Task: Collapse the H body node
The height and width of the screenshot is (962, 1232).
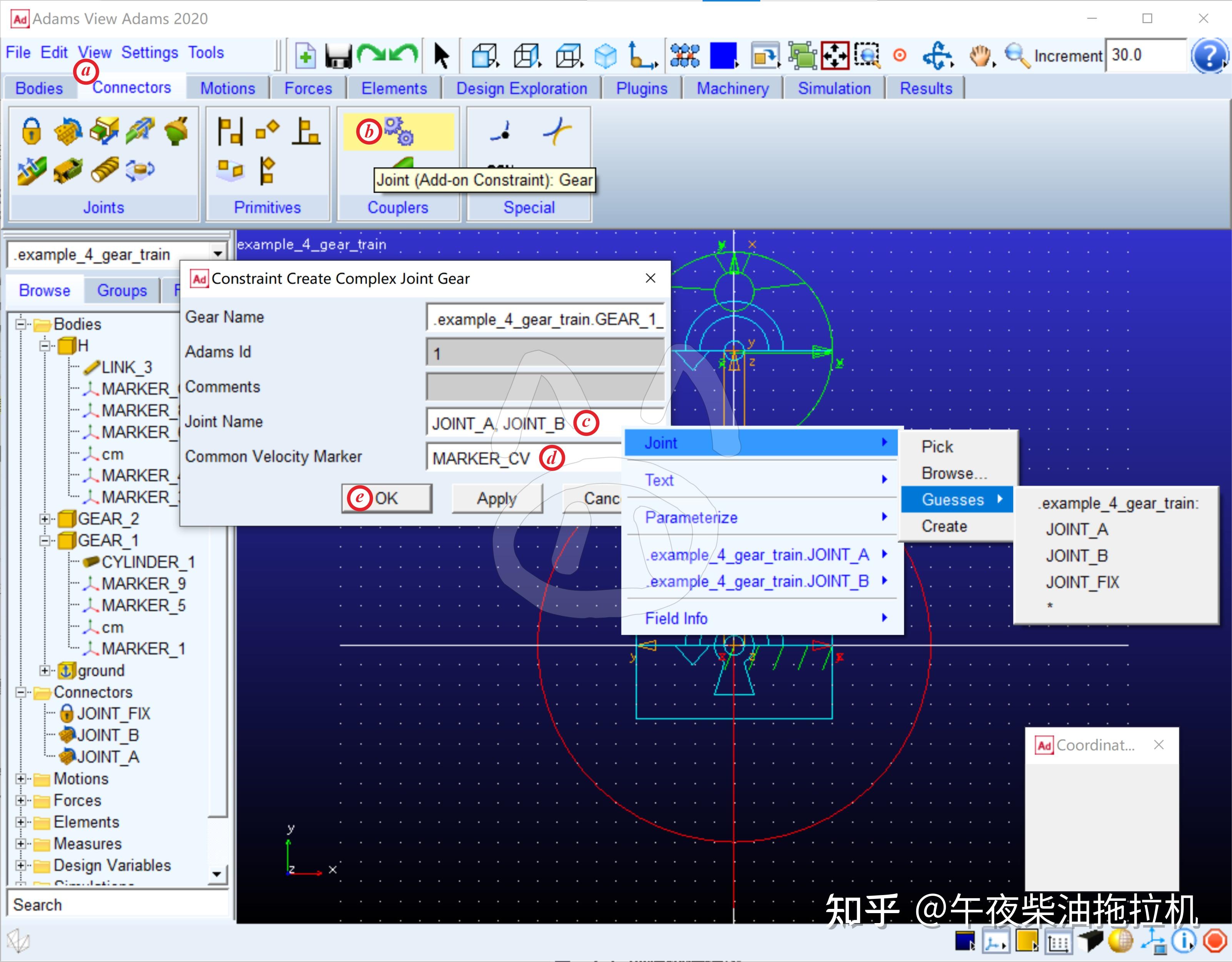Action: [45, 345]
